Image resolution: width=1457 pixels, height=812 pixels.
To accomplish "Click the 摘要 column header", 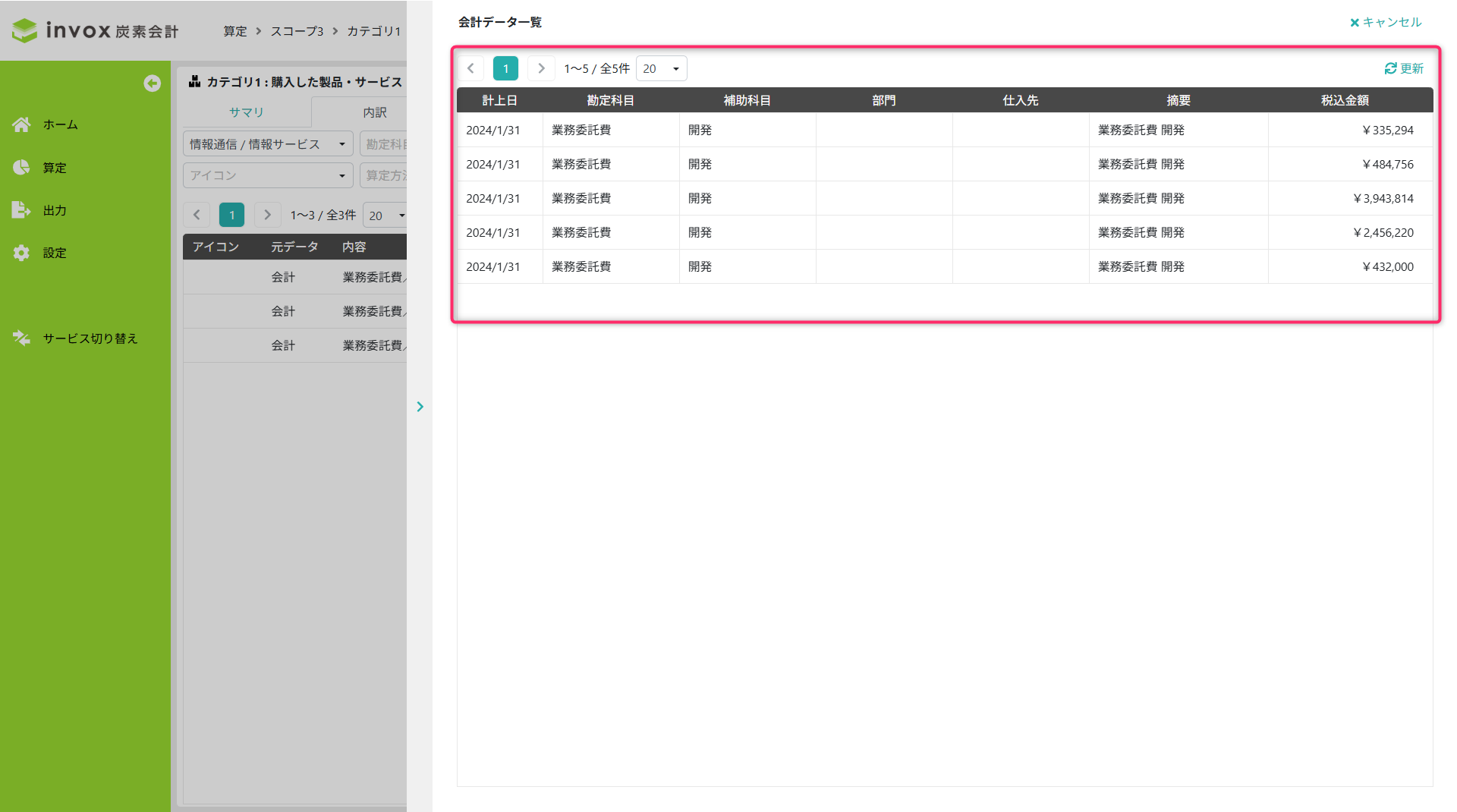I will pos(1179,100).
